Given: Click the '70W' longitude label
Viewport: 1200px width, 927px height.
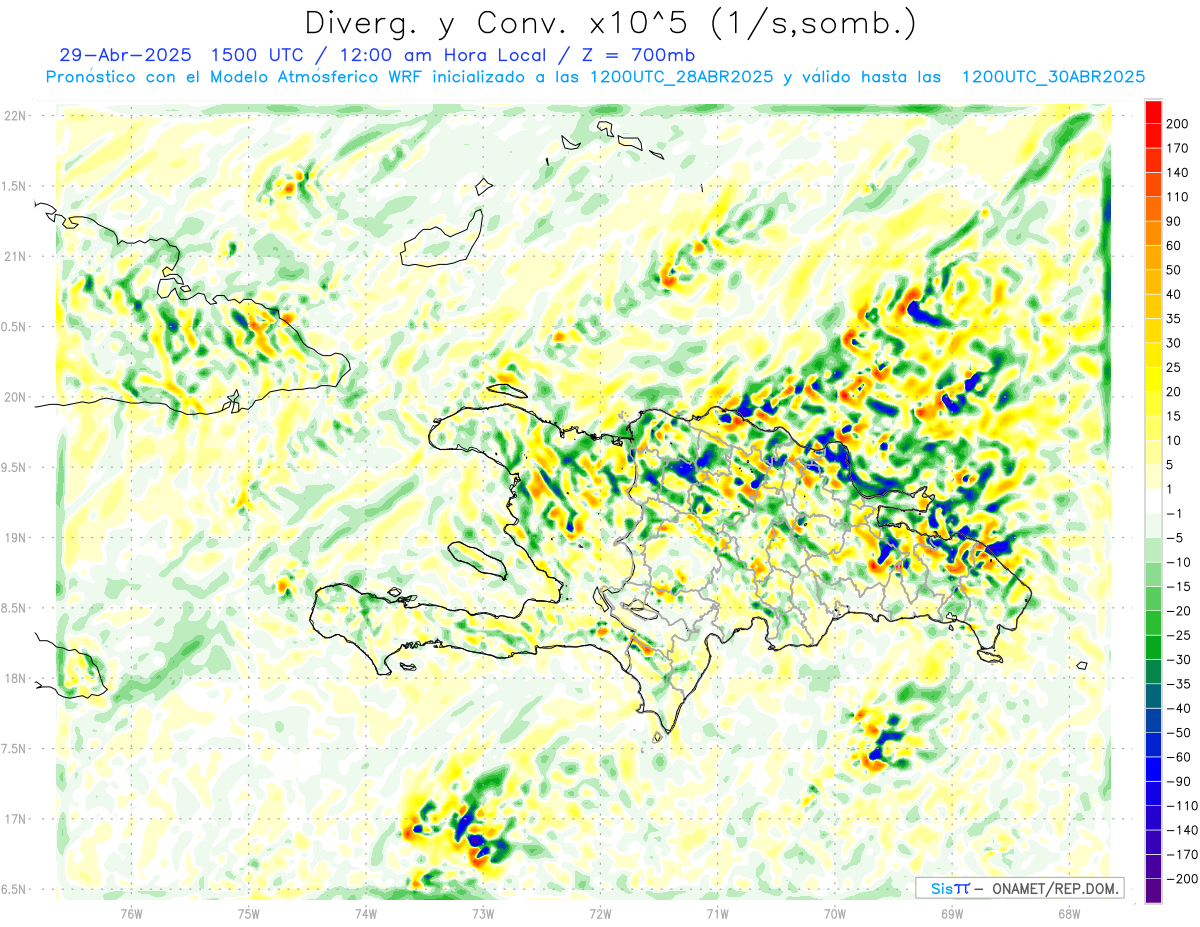Looking at the screenshot, I should point(835,912).
